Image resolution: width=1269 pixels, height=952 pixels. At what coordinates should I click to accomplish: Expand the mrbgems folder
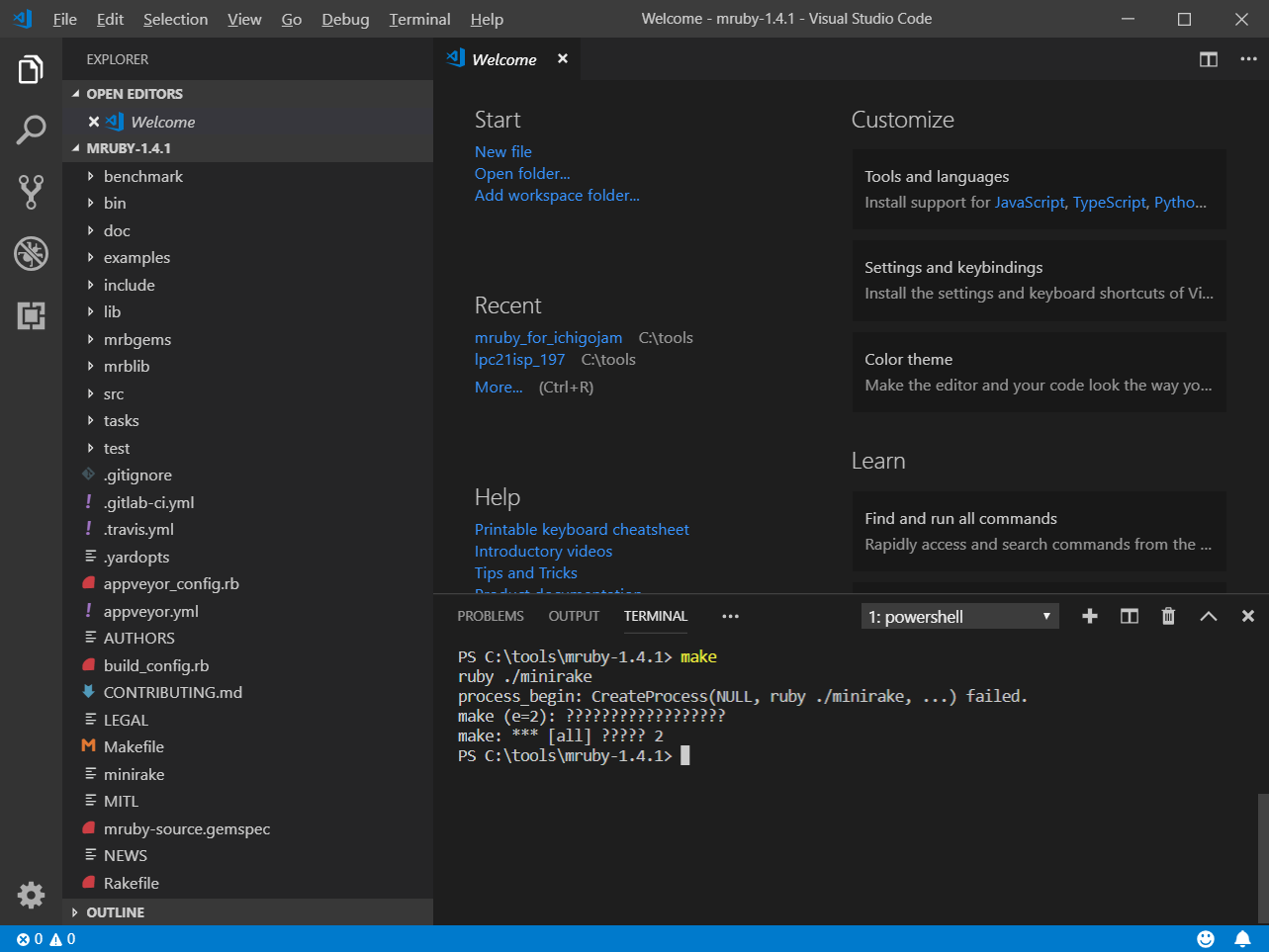[x=136, y=339]
